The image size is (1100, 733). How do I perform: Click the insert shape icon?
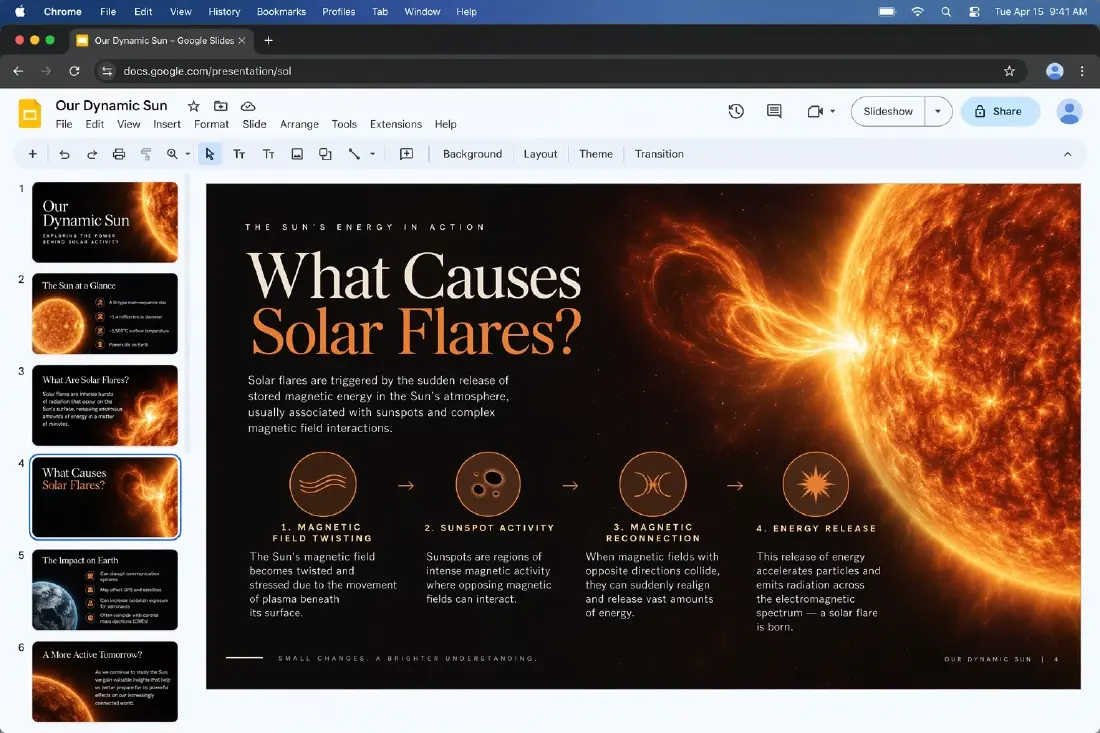coord(325,154)
